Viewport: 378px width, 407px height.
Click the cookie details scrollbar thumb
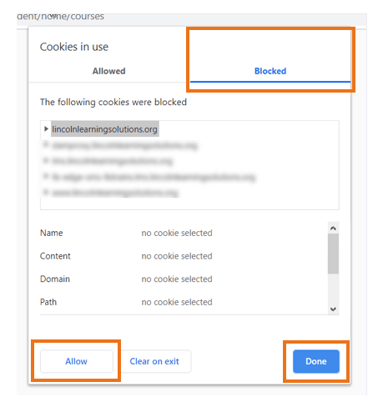click(333, 254)
